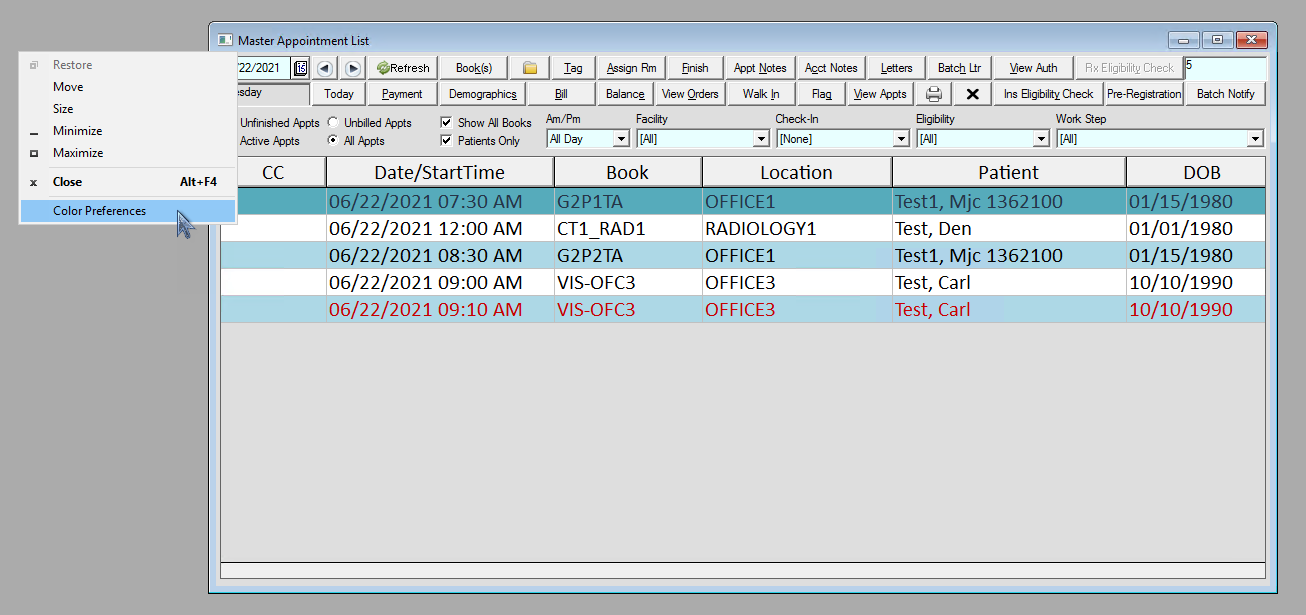Open the folder icon button

pyautogui.click(x=530, y=68)
